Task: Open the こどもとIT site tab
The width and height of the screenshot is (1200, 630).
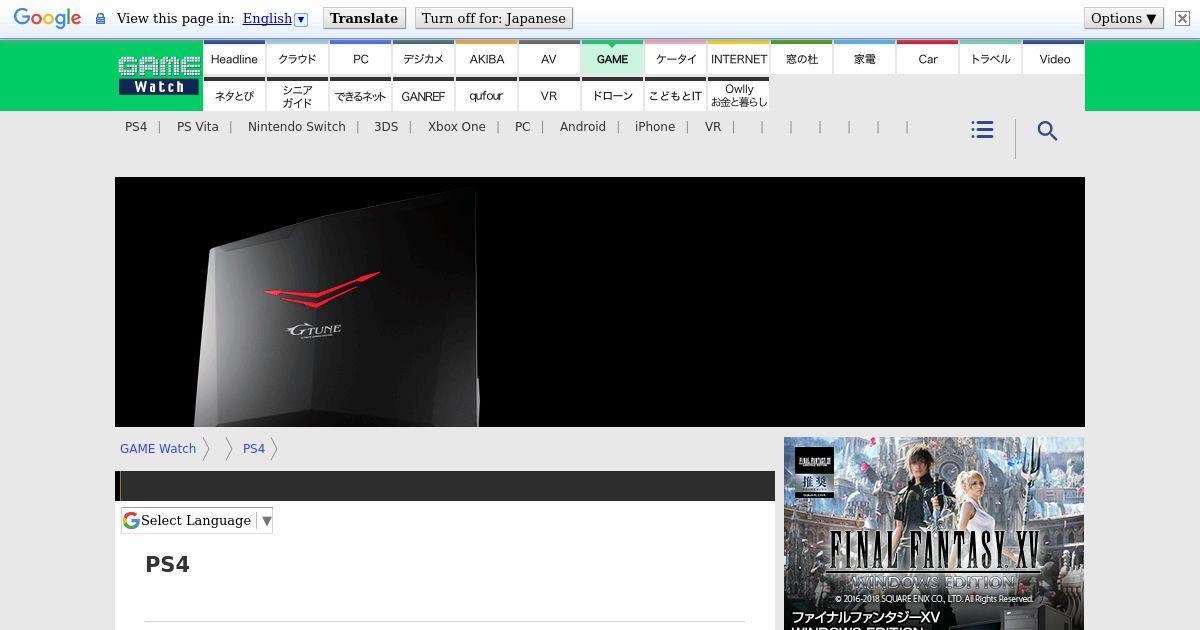Action: (x=675, y=94)
